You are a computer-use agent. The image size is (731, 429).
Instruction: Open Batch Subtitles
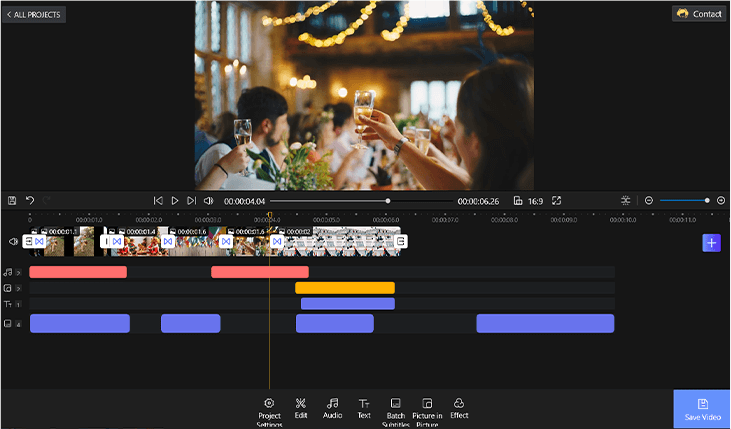click(395, 412)
